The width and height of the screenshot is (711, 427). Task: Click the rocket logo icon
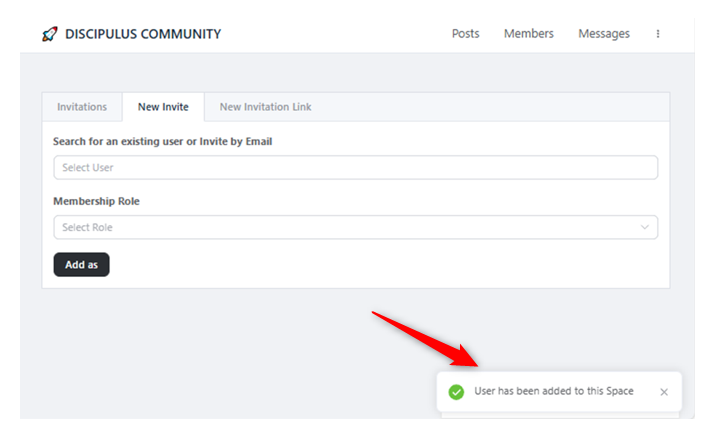click(x=50, y=34)
